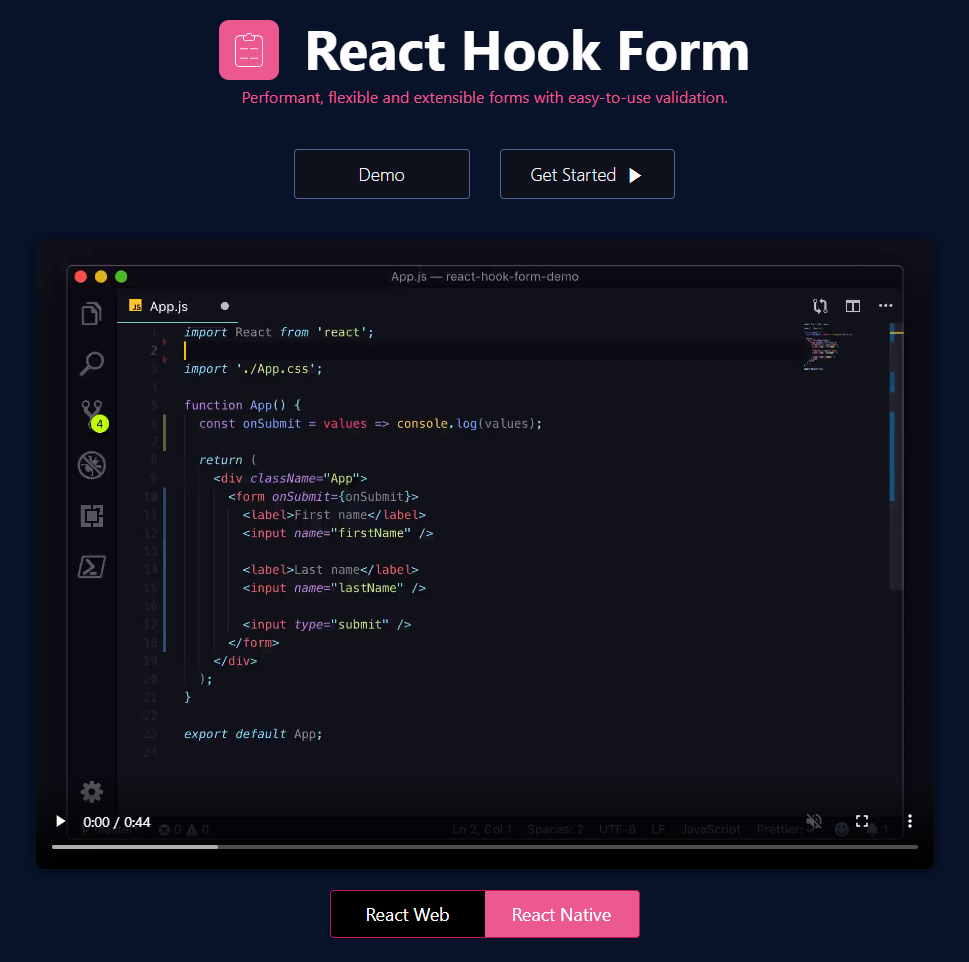Image resolution: width=969 pixels, height=962 pixels.
Task: Click the input type="submit" line
Action: tap(327, 625)
